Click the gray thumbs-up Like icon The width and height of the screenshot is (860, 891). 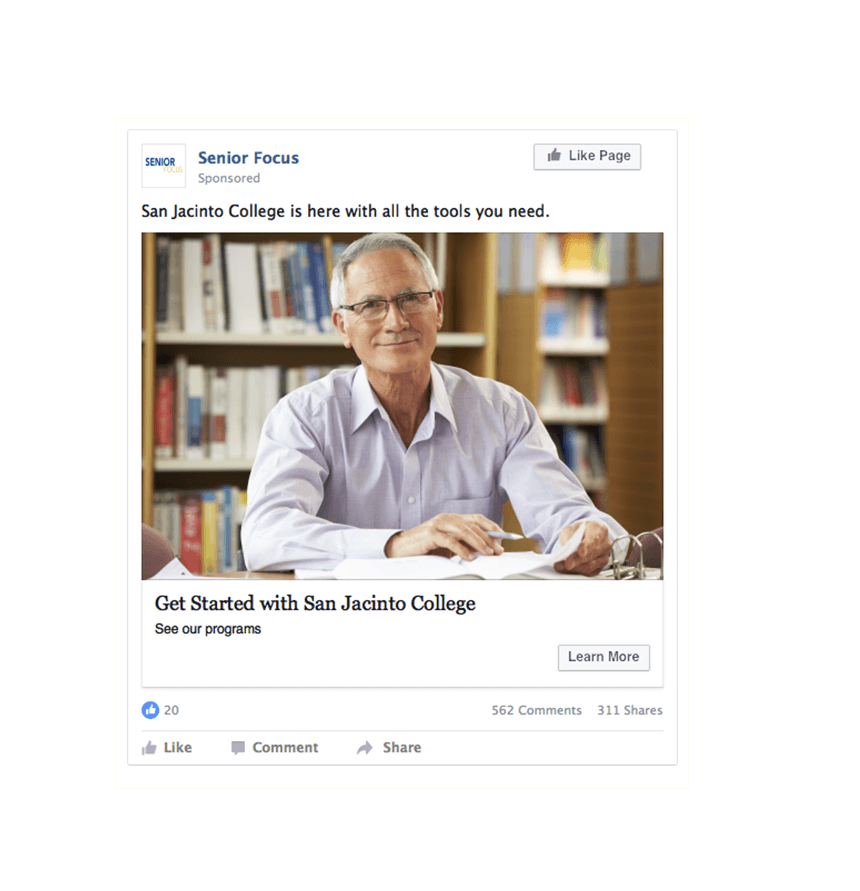[149, 748]
